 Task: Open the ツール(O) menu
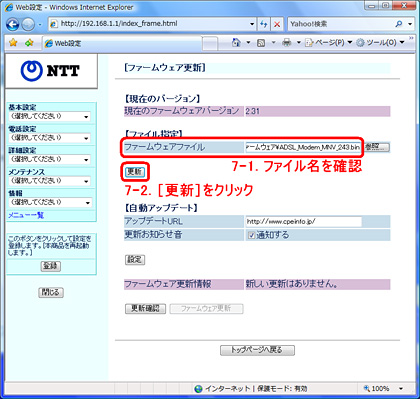point(380,43)
